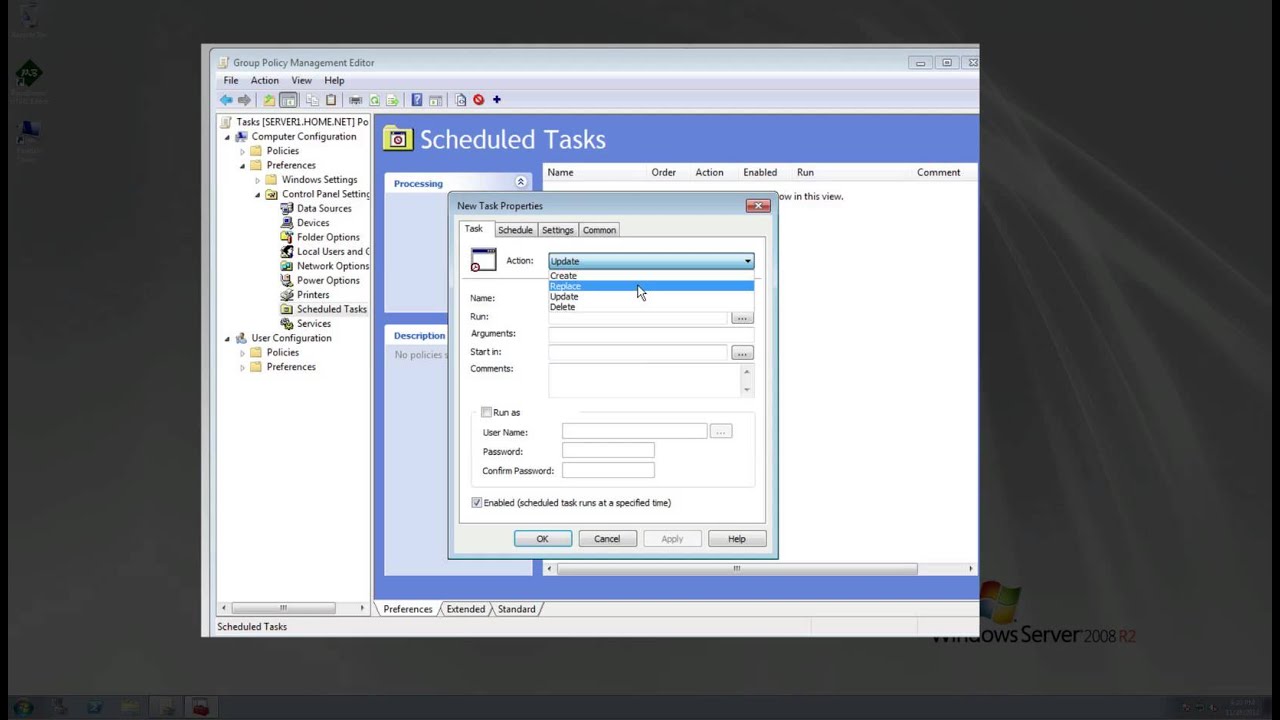The width and height of the screenshot is (1280, 720).
Task: Select the Services gears tree icon
Action: point(287,324)
